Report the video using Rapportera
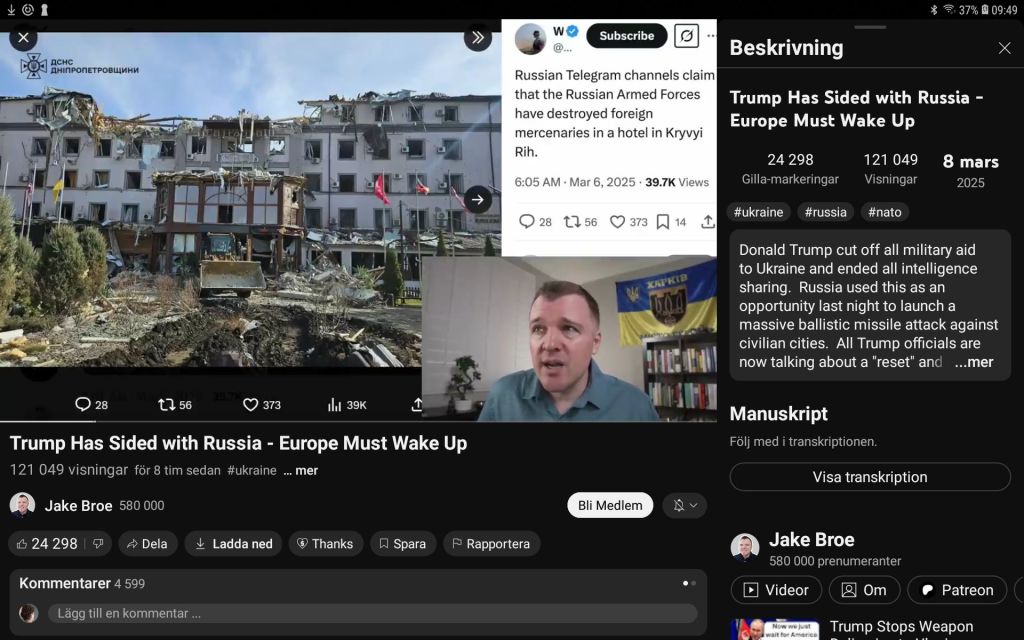Image resolution: width=1024 pixels, height=640 pixels. [x=491, y=544]
